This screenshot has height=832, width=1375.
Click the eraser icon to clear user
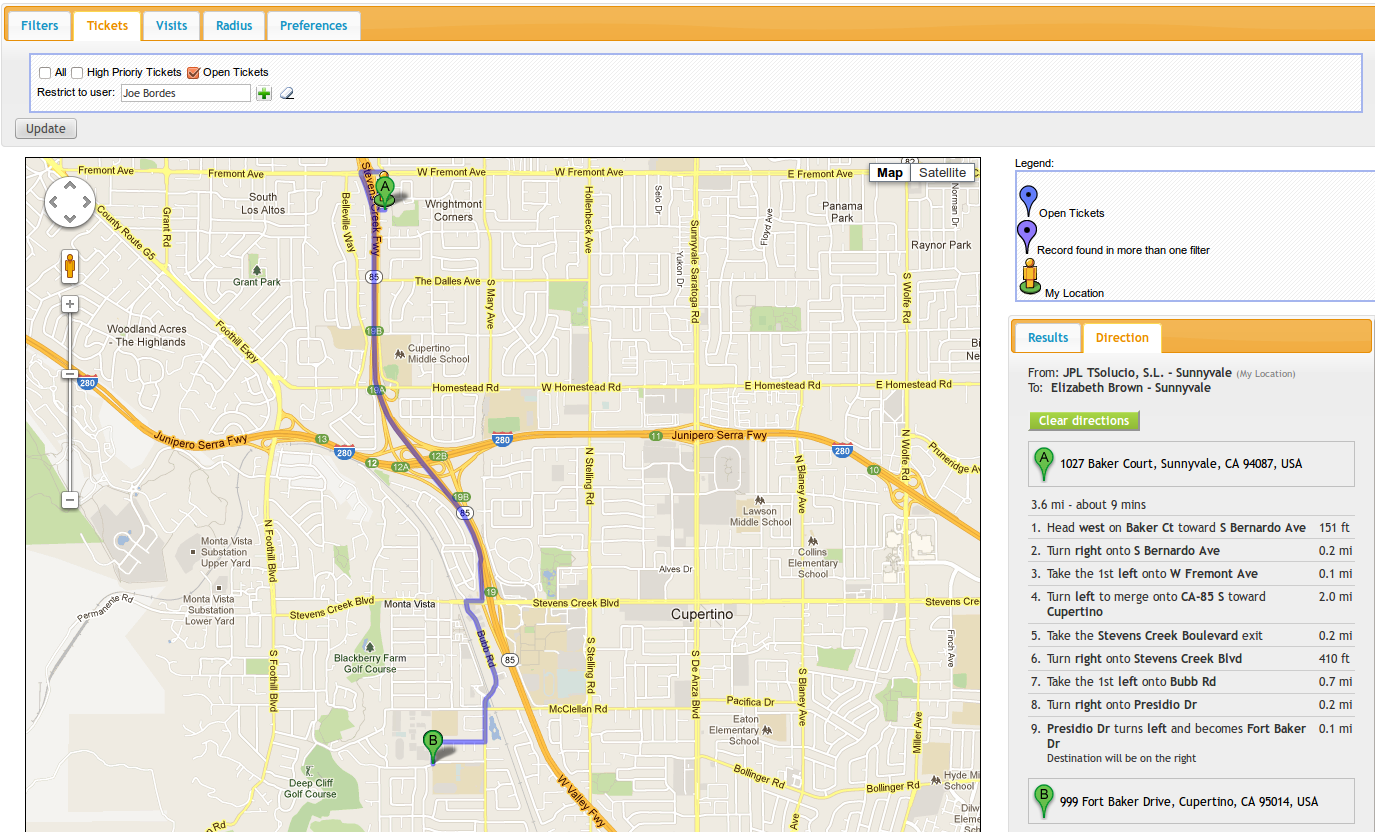coord(287,93)
